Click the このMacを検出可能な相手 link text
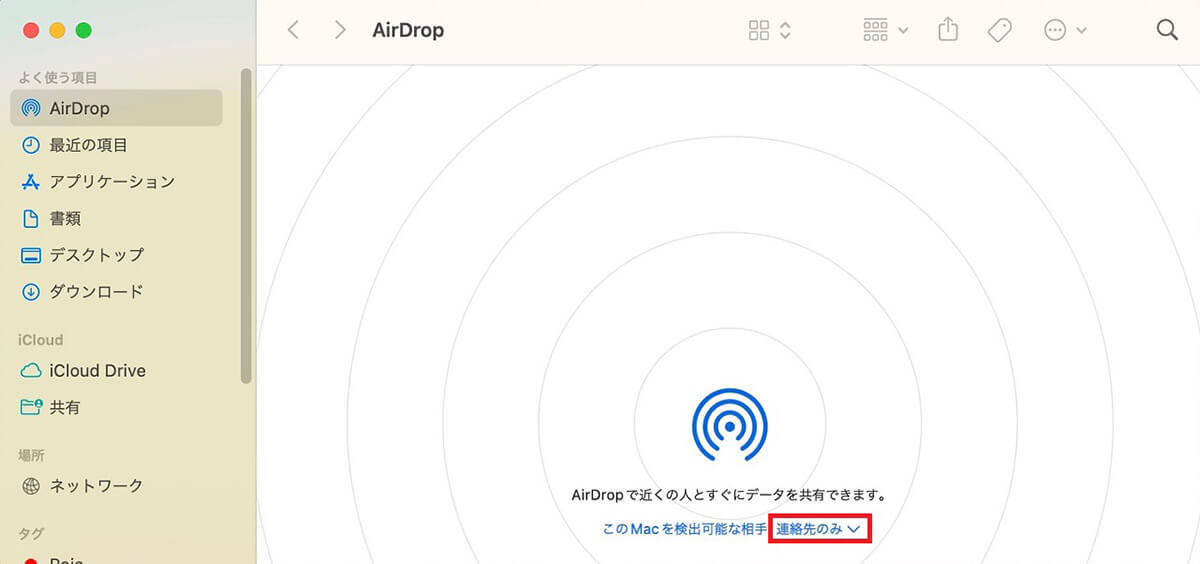 point(685,528)
